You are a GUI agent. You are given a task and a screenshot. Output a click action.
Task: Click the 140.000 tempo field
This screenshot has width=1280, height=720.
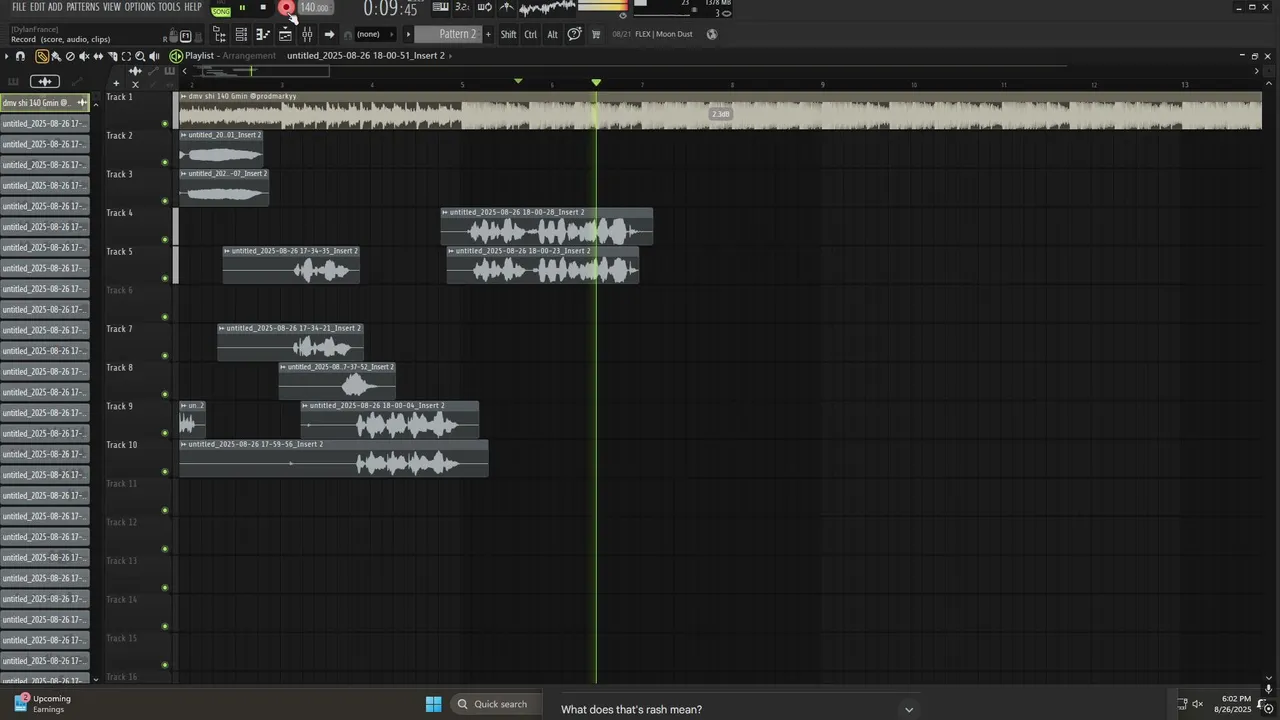315,8
